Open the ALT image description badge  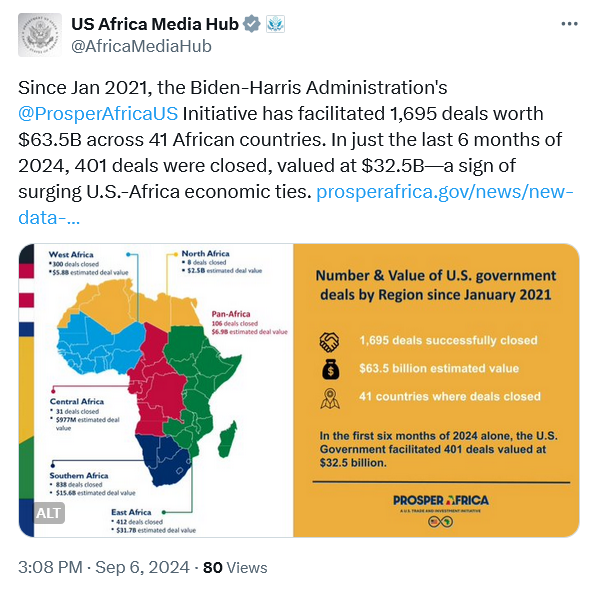point(49,513)
